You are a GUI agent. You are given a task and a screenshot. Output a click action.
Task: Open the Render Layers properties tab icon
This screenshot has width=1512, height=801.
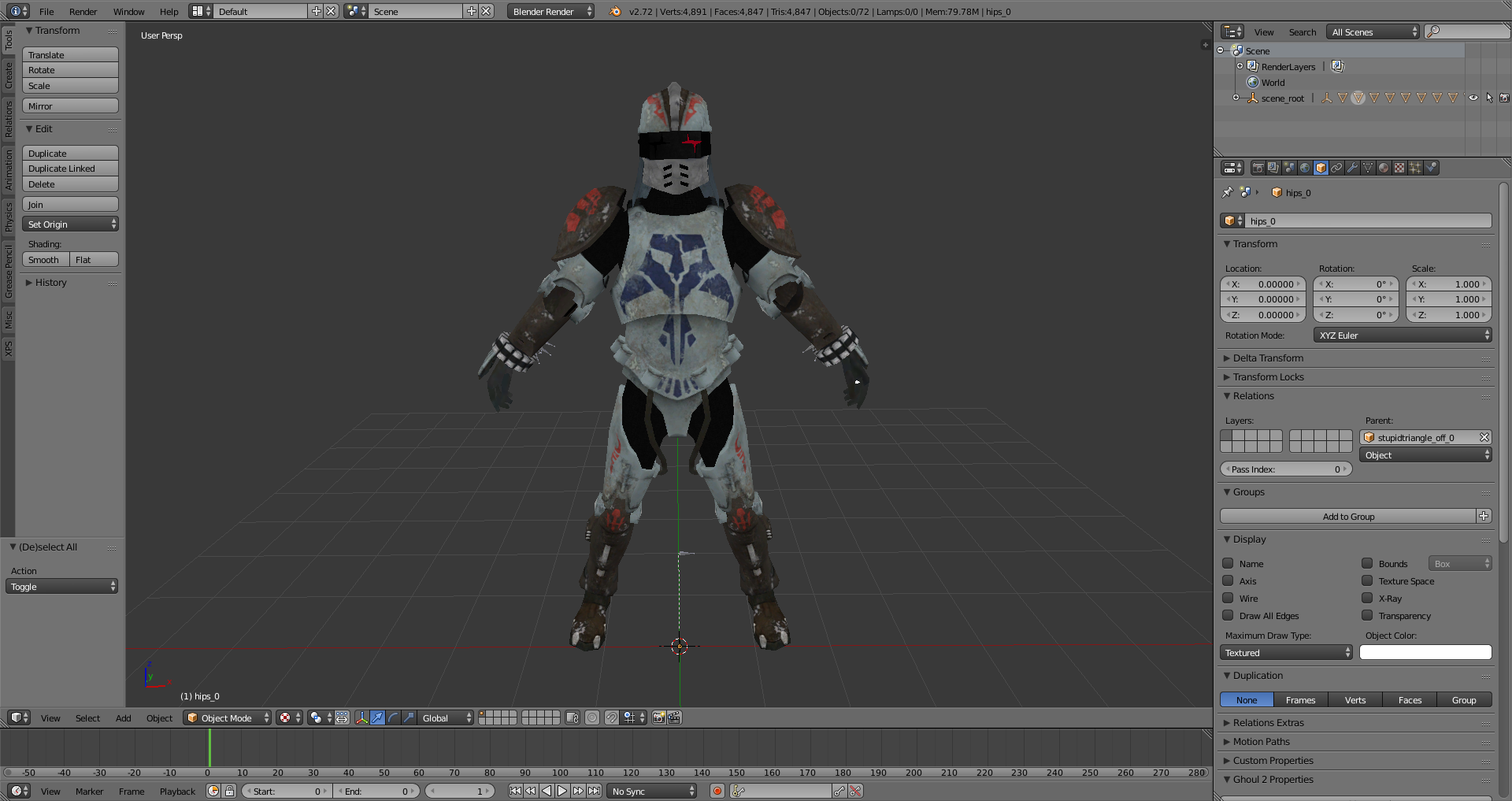[x=1273, y=168]
